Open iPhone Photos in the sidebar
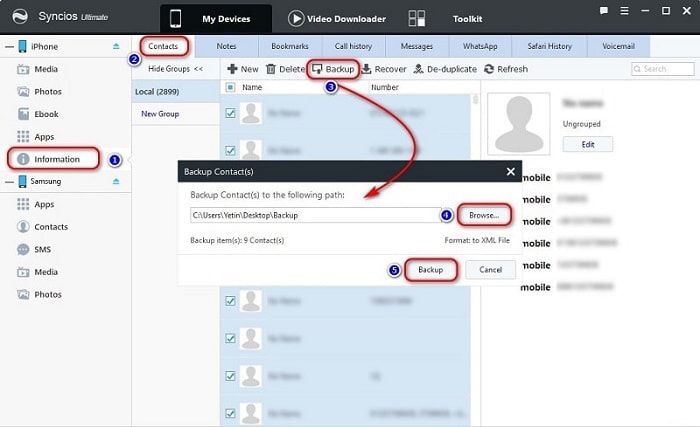 [x=46, y=92]
